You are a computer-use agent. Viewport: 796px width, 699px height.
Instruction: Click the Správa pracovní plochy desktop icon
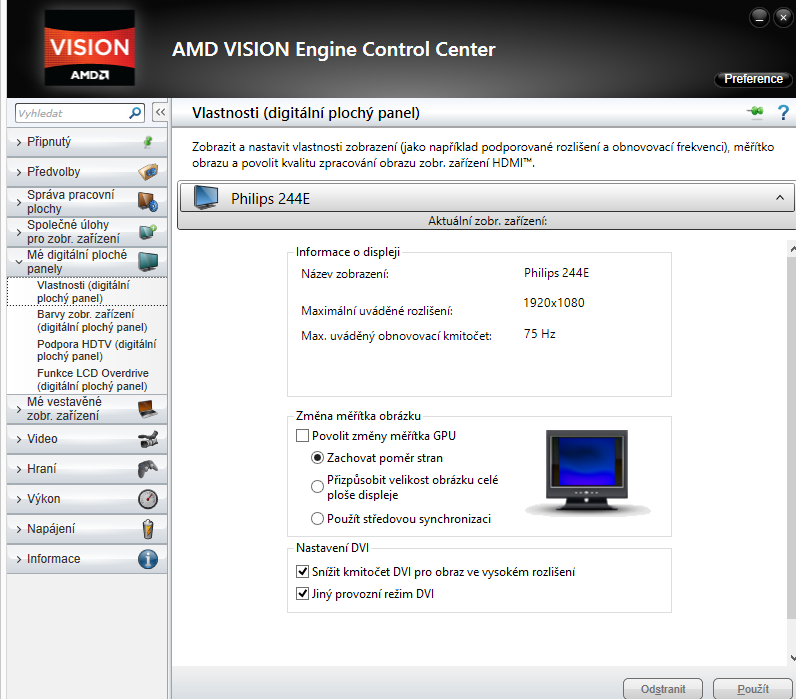pyautogui.click(x=148, y=202)
